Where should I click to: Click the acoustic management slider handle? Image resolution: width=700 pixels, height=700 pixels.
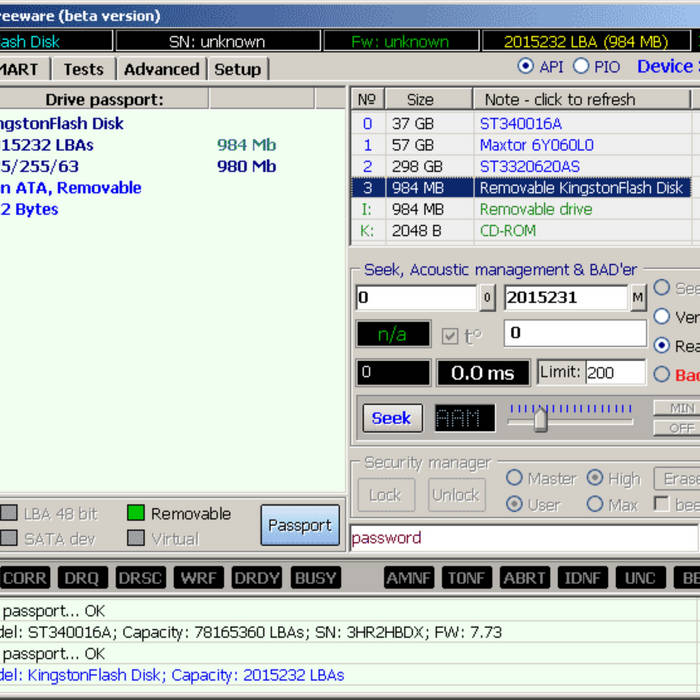coord(540,419)
